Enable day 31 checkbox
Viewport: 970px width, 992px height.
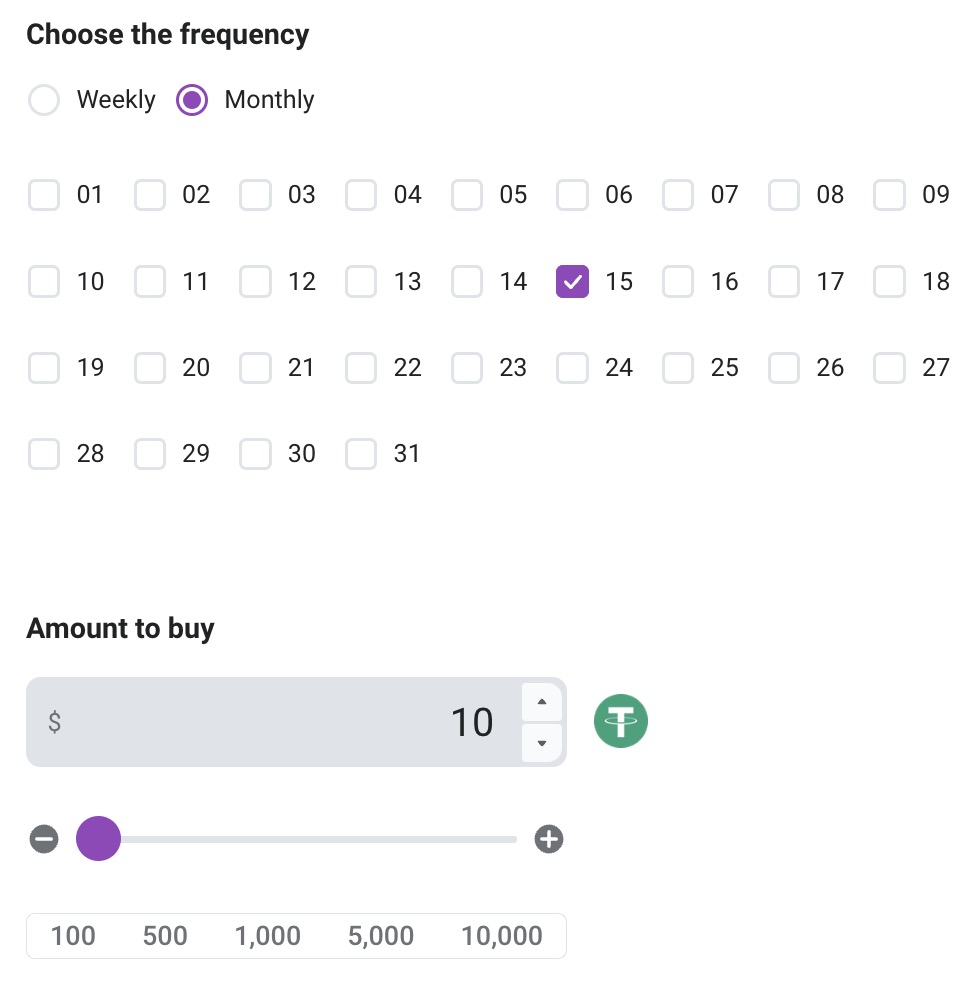click(361, 454)
